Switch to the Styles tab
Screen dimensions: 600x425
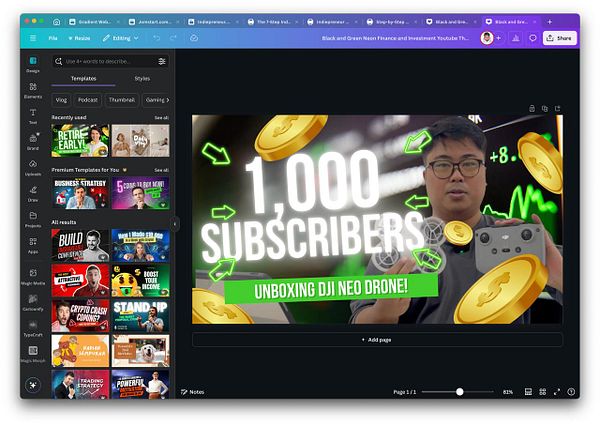142,78
